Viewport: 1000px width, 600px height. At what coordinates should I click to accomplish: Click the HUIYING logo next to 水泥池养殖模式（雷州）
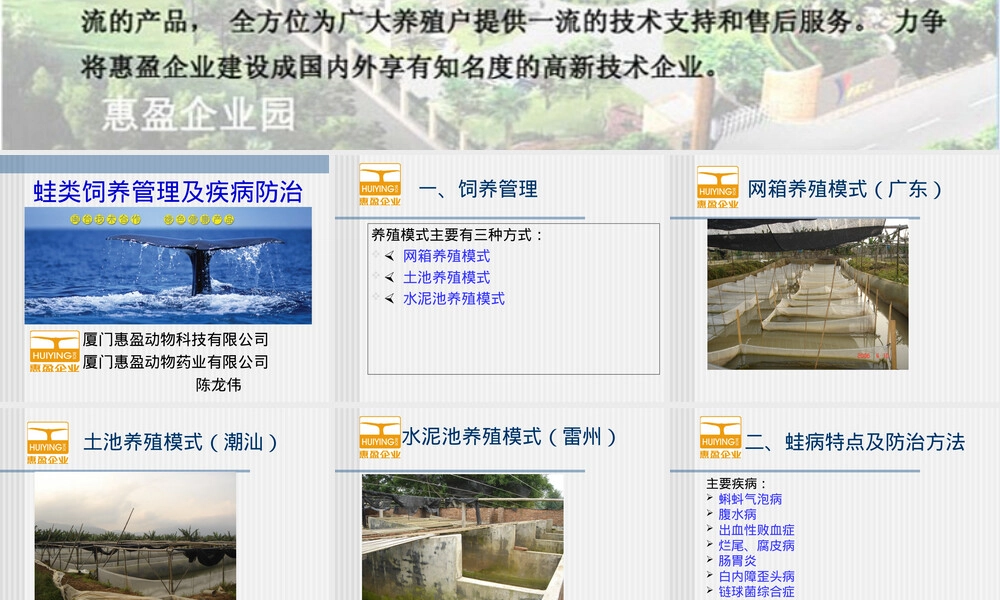point(380,437)
